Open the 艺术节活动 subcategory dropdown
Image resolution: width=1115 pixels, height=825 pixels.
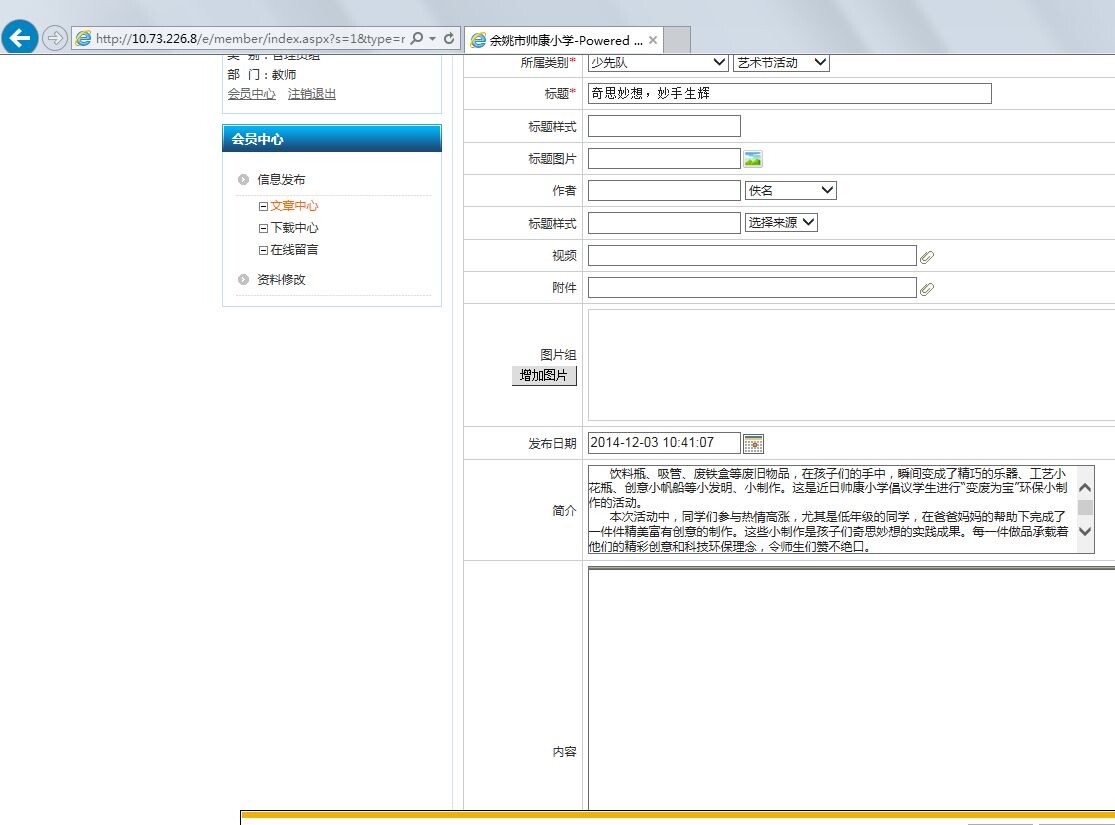pyautogui.click(x=781, y=63)
